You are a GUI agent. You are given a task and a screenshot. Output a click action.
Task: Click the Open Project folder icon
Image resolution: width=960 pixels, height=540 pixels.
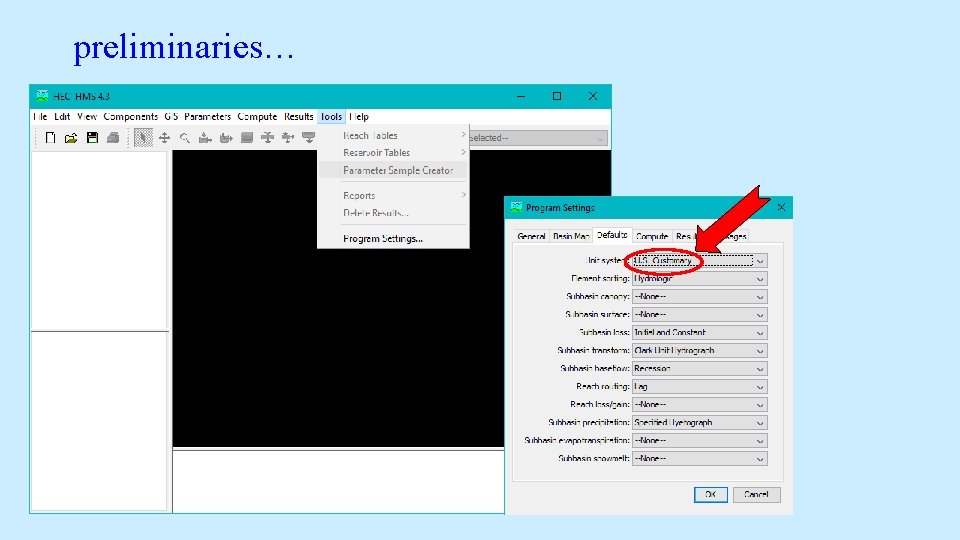click(x=71, y=138)
